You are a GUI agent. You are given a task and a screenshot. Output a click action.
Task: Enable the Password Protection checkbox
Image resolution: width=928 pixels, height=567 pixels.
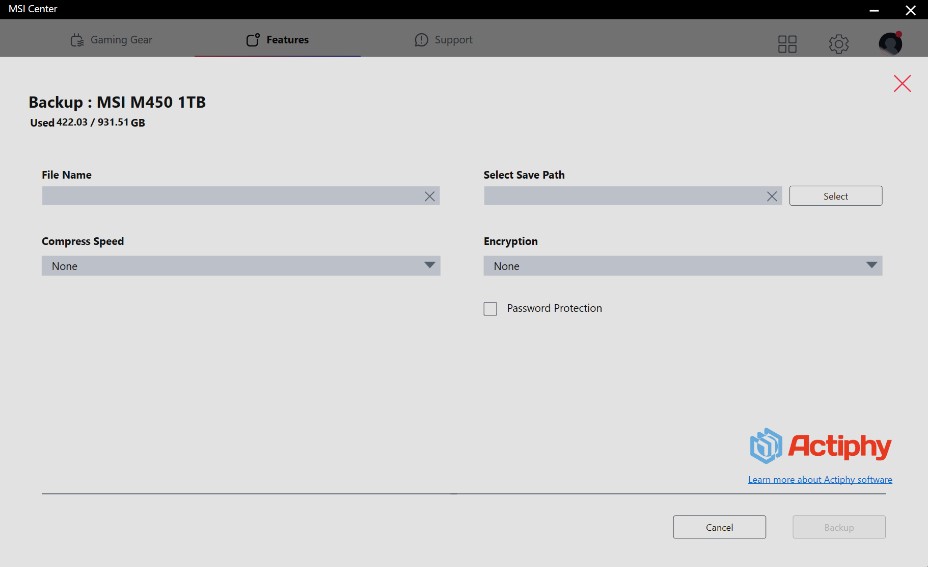point(490,309)
